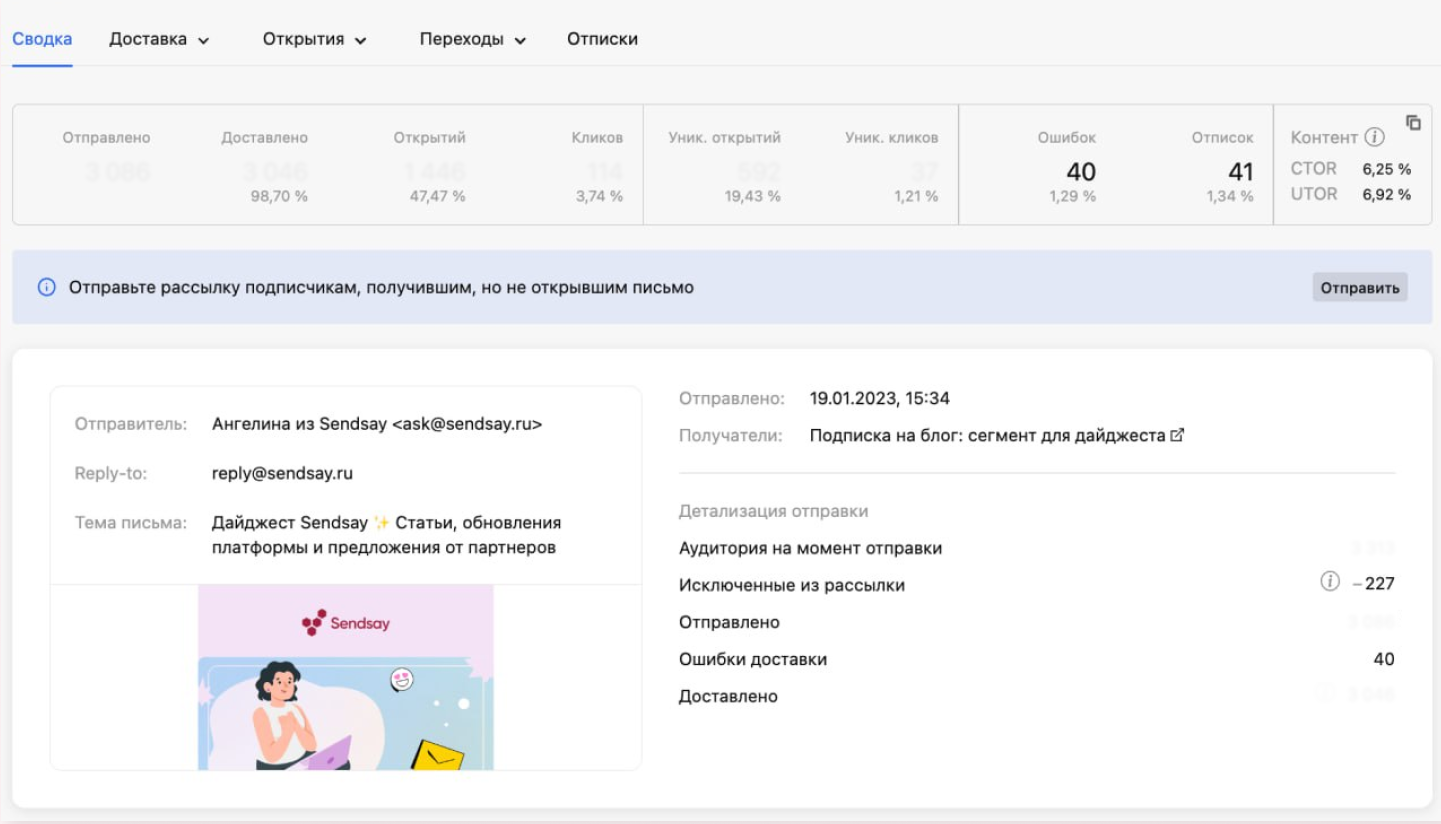Switch to the Отписки tab

pos(602,39)
